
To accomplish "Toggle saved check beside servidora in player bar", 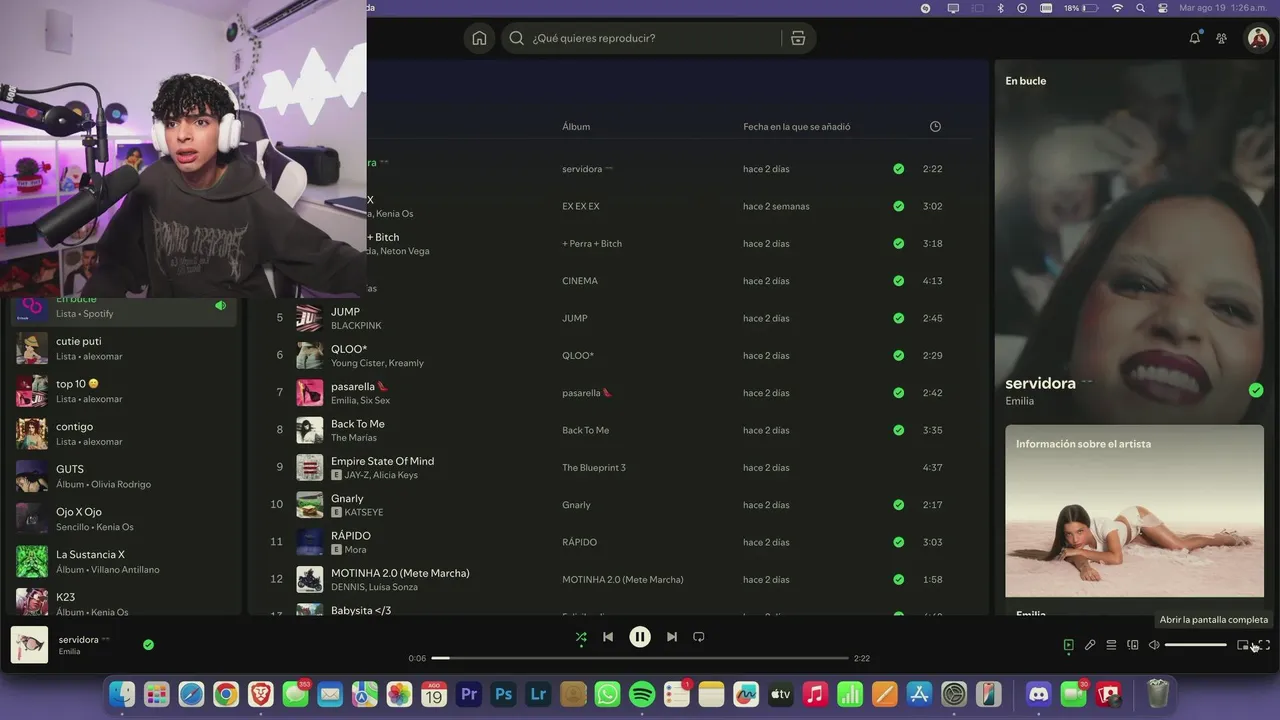I will click(x=148, y=645).
